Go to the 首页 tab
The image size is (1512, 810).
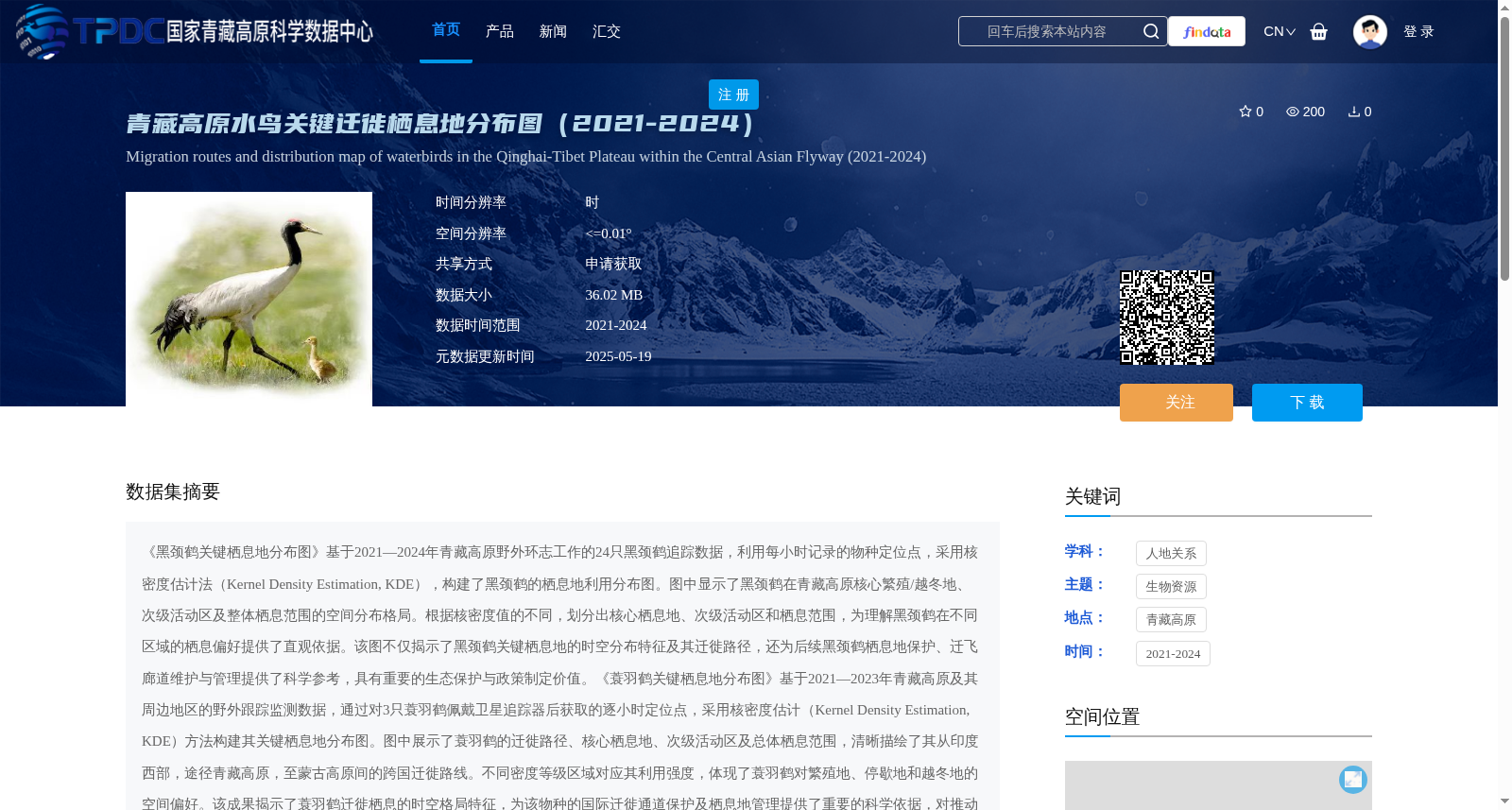coord(446,30)
